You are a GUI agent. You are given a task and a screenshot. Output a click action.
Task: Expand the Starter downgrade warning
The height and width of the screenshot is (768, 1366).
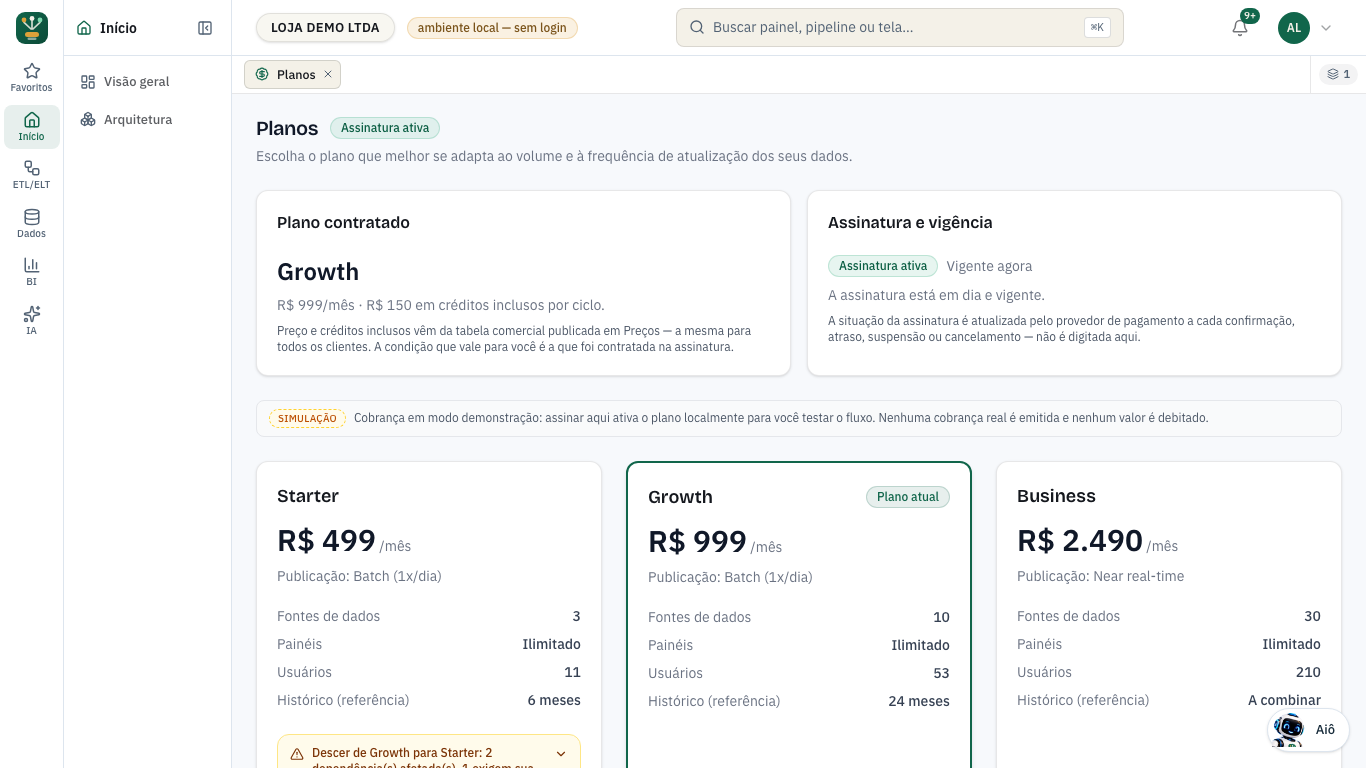point(561,754)
